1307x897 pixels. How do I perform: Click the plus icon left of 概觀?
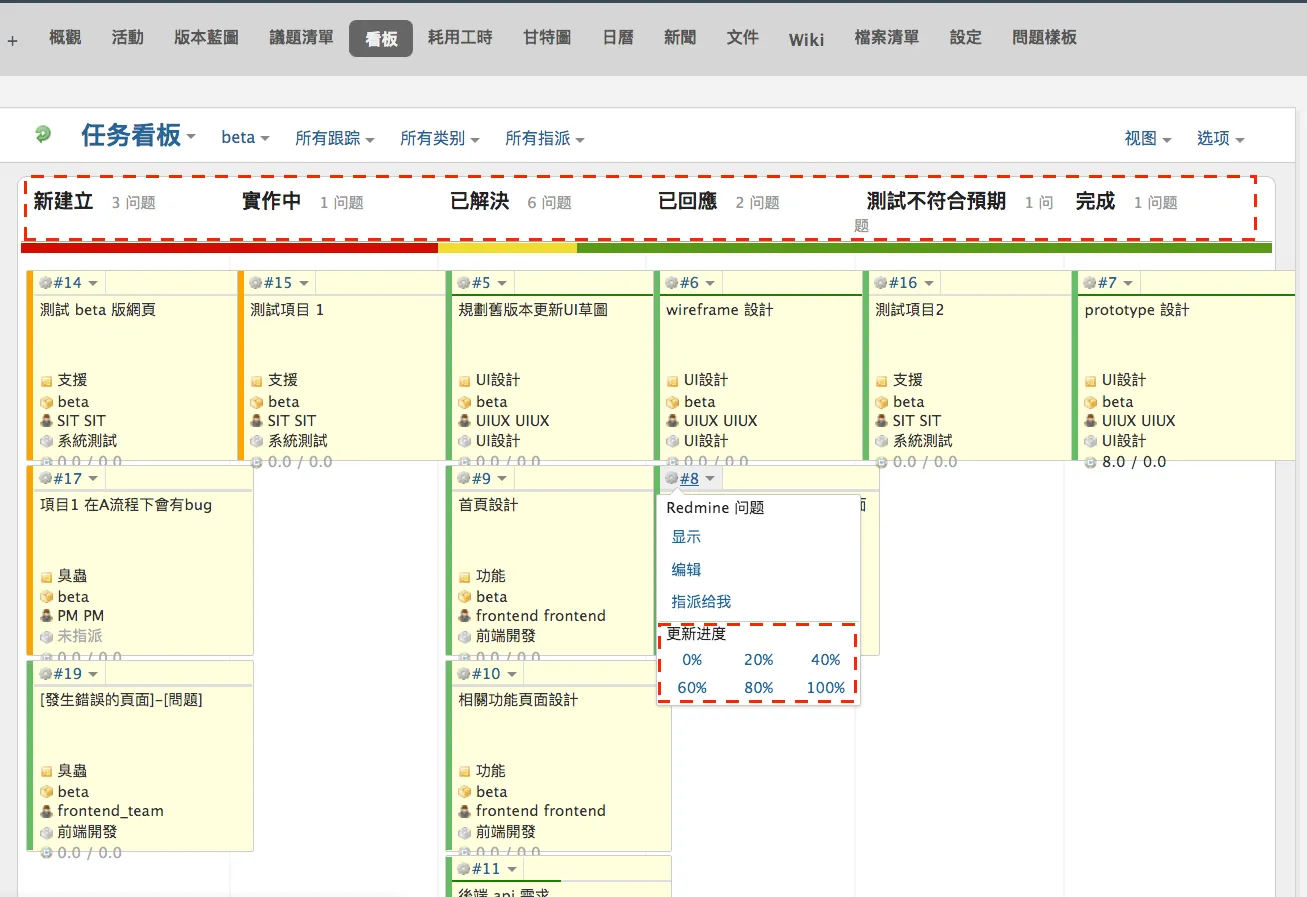[12, 41]
